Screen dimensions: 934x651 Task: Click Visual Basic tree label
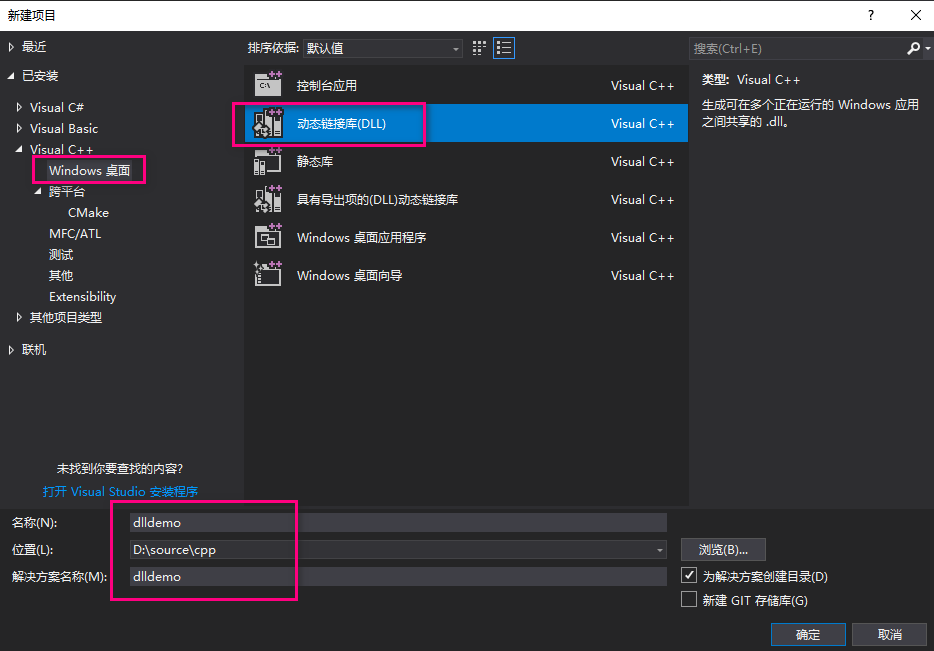pos(64,128)
